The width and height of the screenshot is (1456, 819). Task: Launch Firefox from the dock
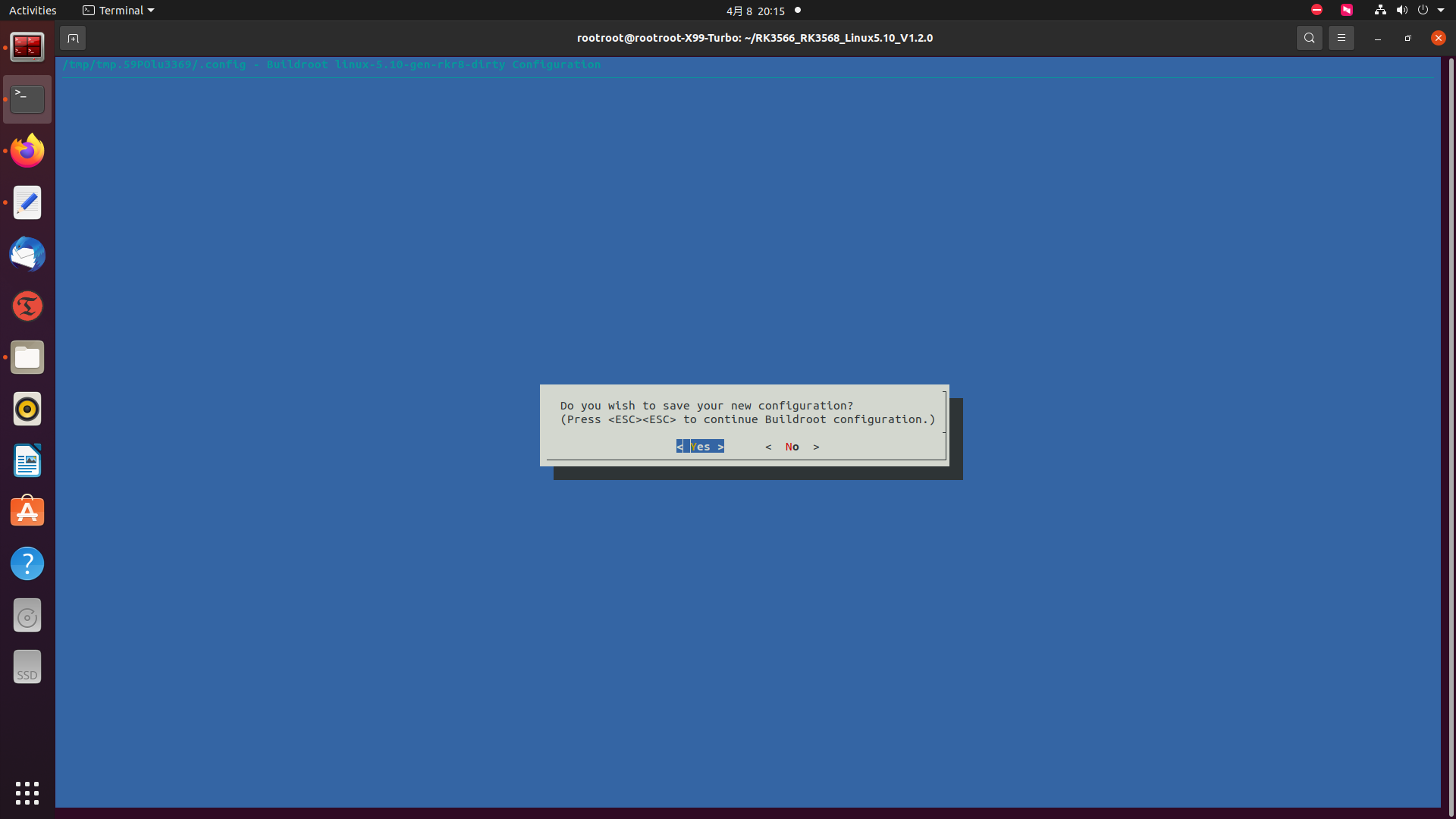(27, 151)
